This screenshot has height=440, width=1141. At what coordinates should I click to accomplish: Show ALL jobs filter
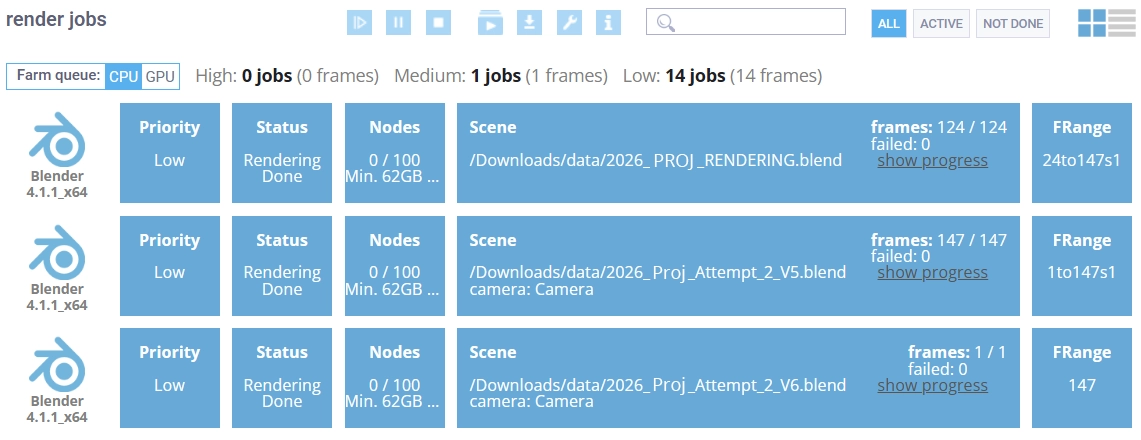(x=888, y=23)
